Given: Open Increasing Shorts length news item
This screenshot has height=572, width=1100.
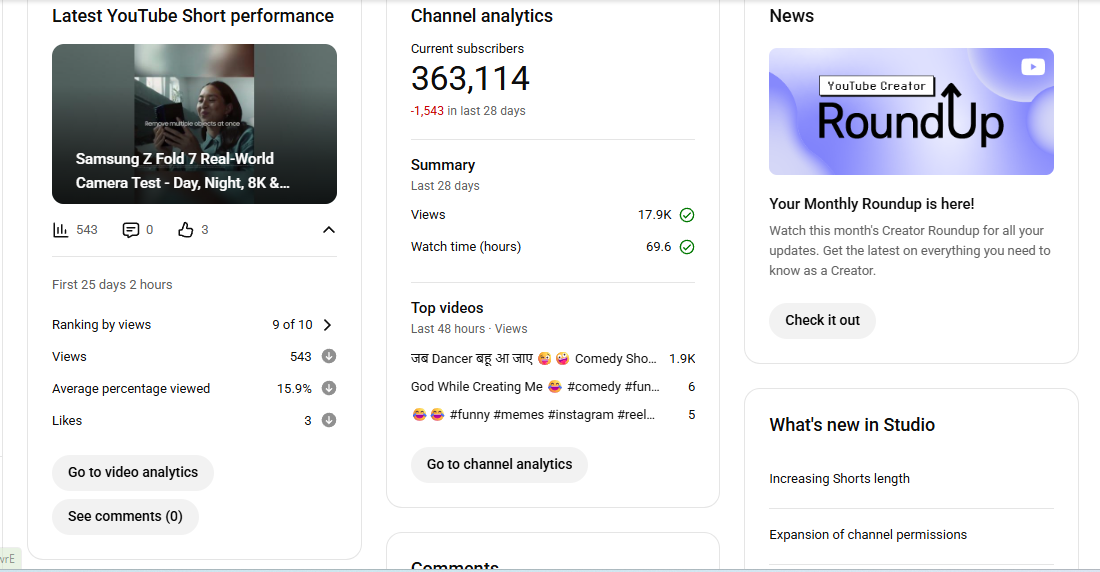Looking at the screenshot, I should 839,479.
